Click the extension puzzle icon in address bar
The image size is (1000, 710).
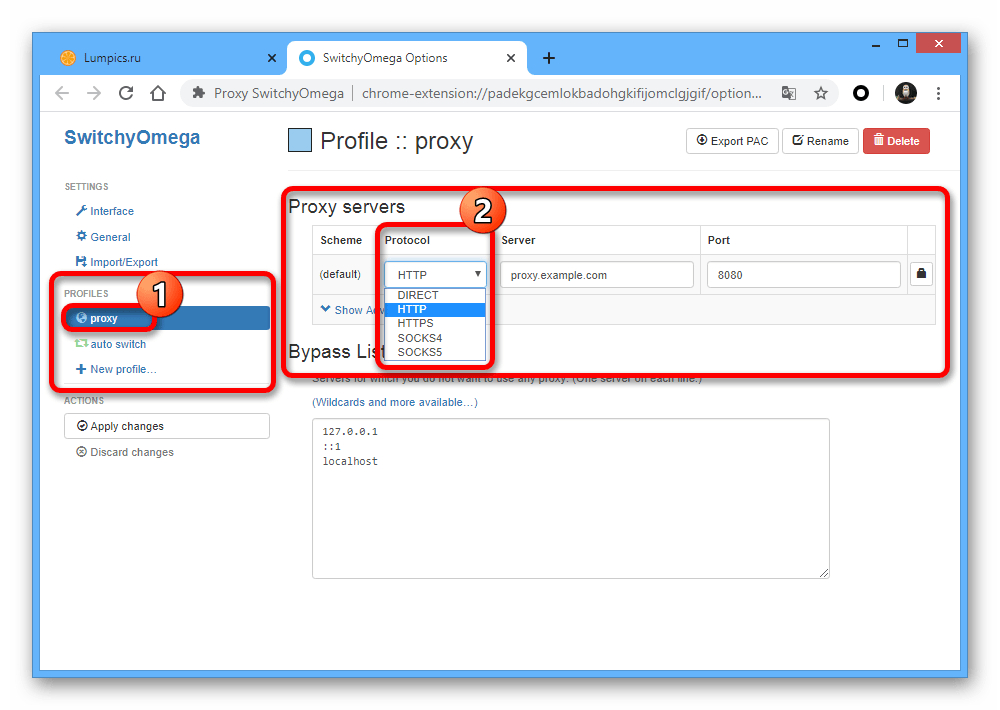coord(198,93)
